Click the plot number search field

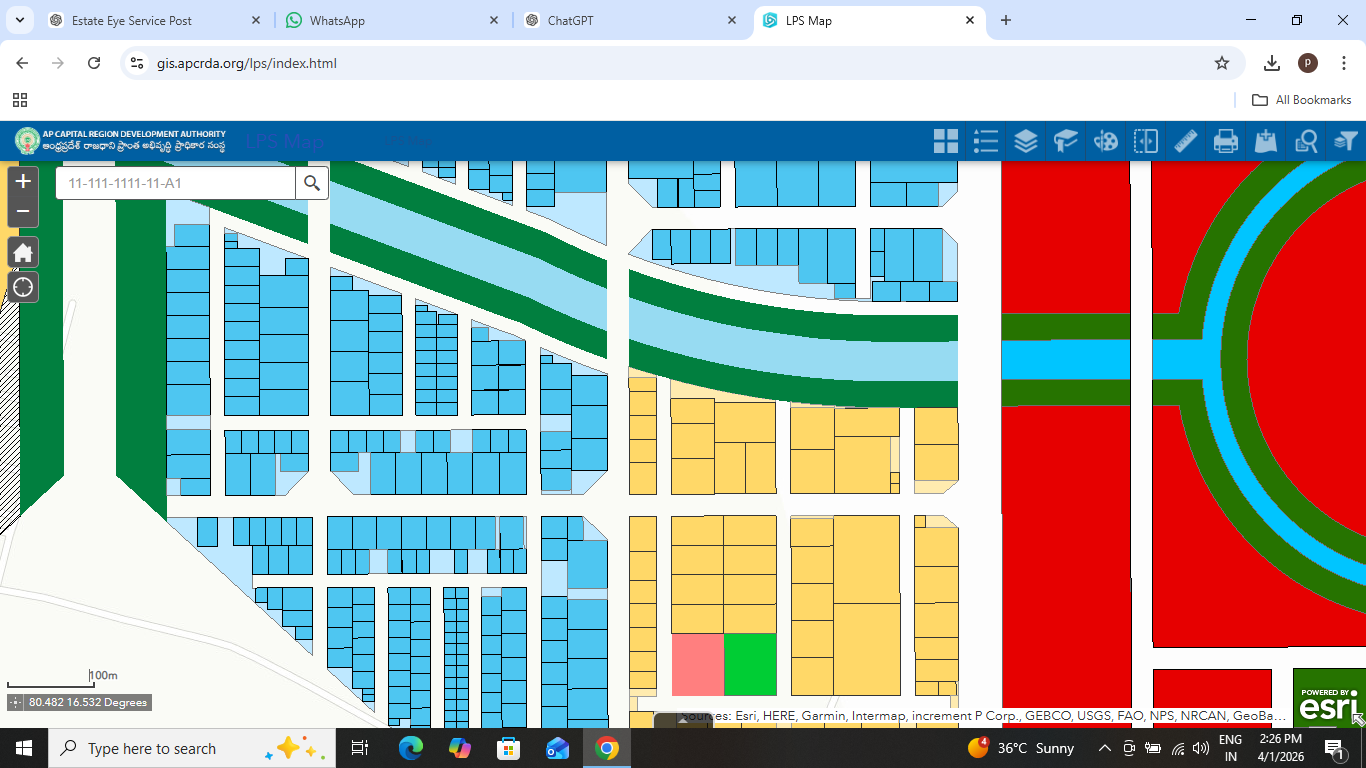[175, 183]
